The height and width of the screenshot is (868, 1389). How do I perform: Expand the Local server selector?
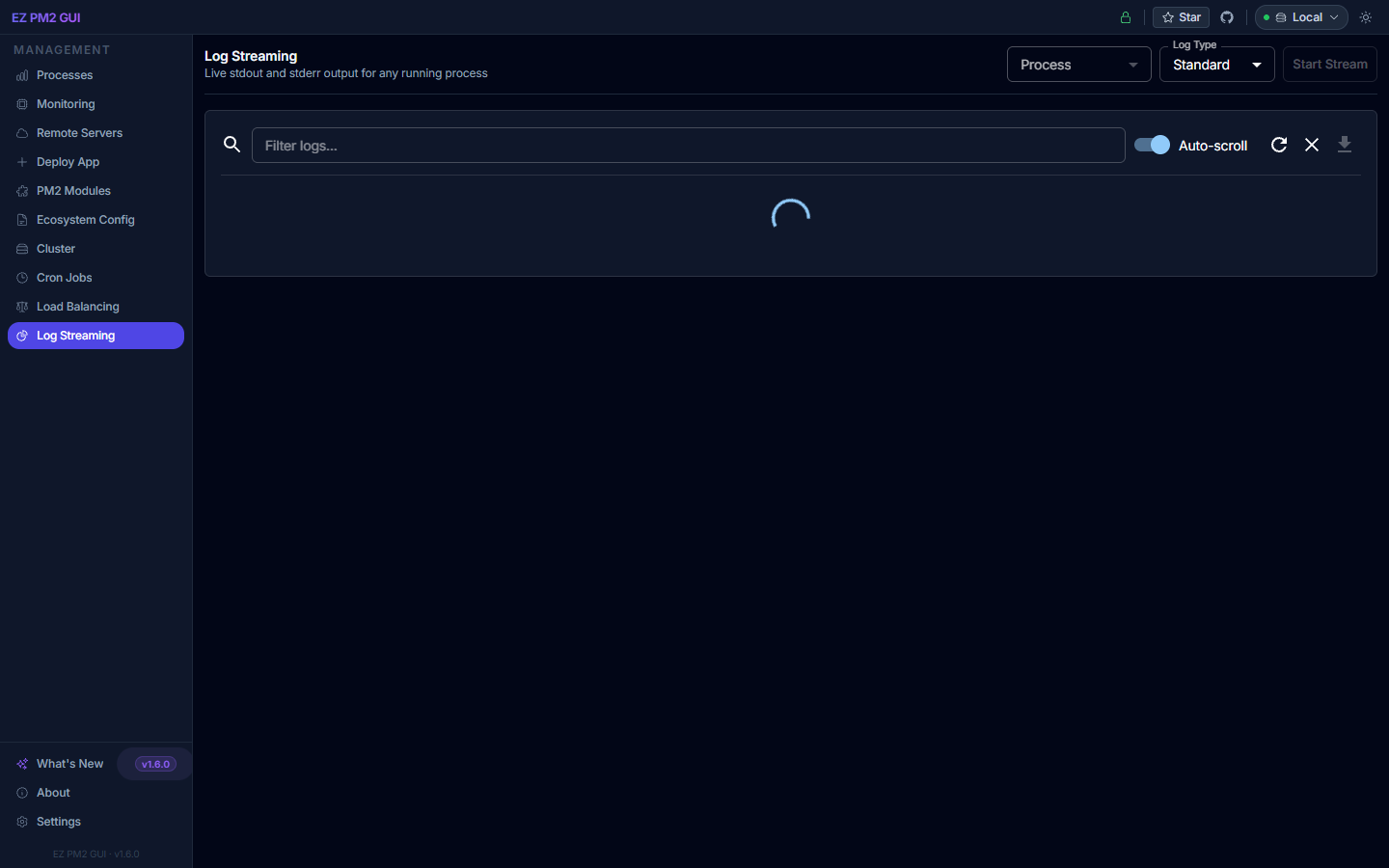1300,16
